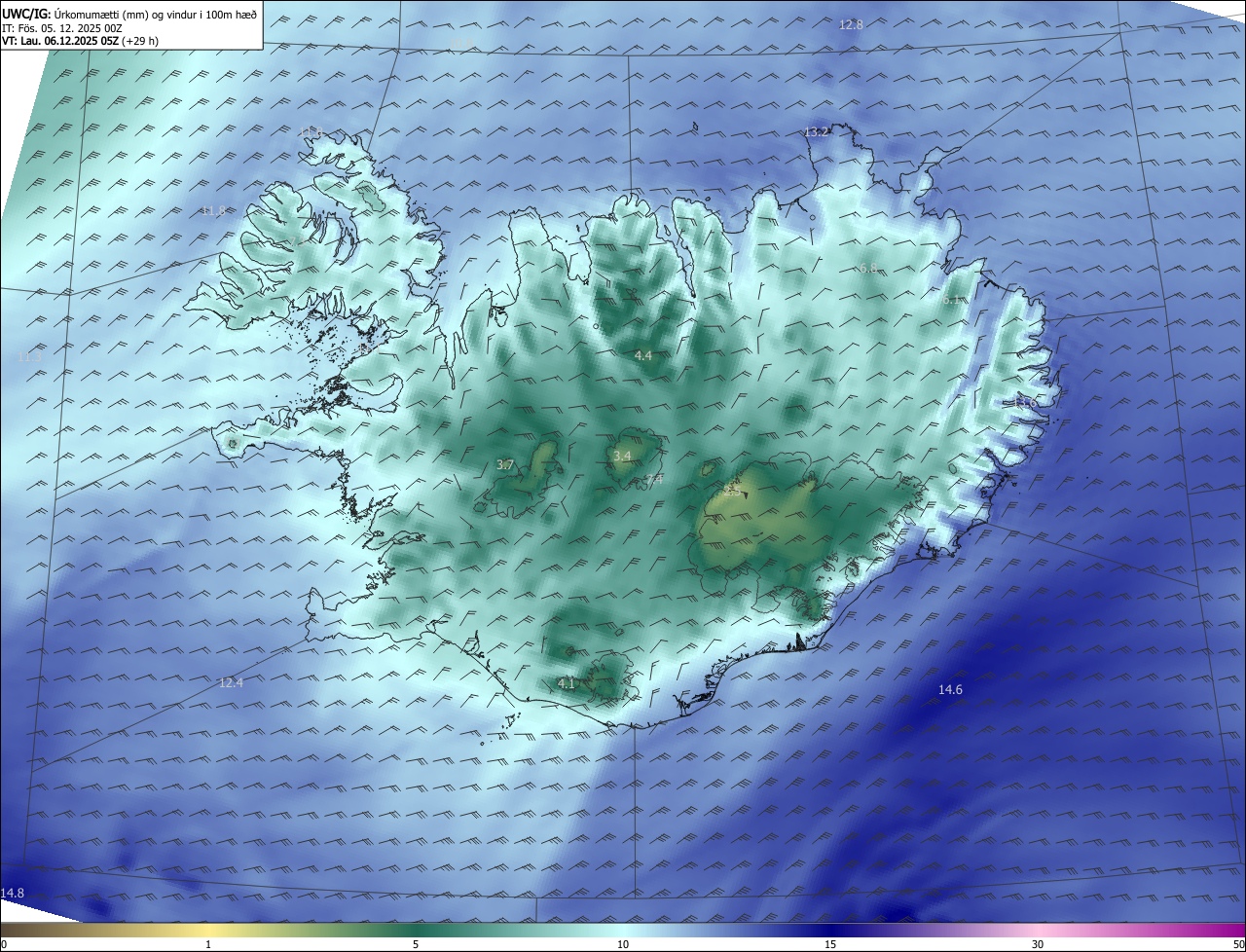
Task: Click the 6.1 value label
Action: 951,300
